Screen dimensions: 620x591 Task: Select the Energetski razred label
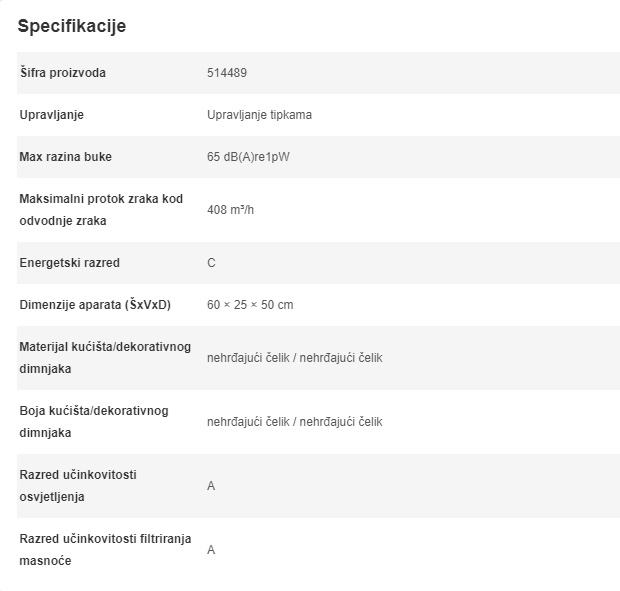[x=69, y=263]
